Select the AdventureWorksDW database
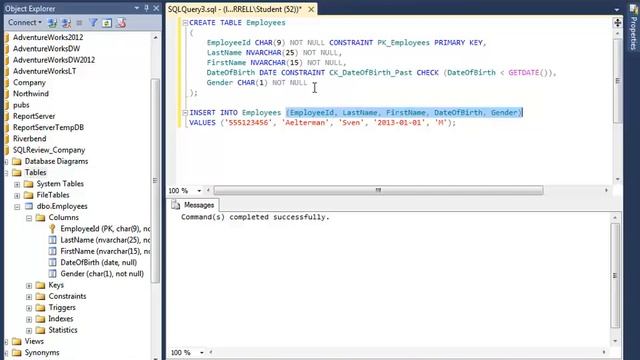640x360 pixels. click(x=46, y=49)
